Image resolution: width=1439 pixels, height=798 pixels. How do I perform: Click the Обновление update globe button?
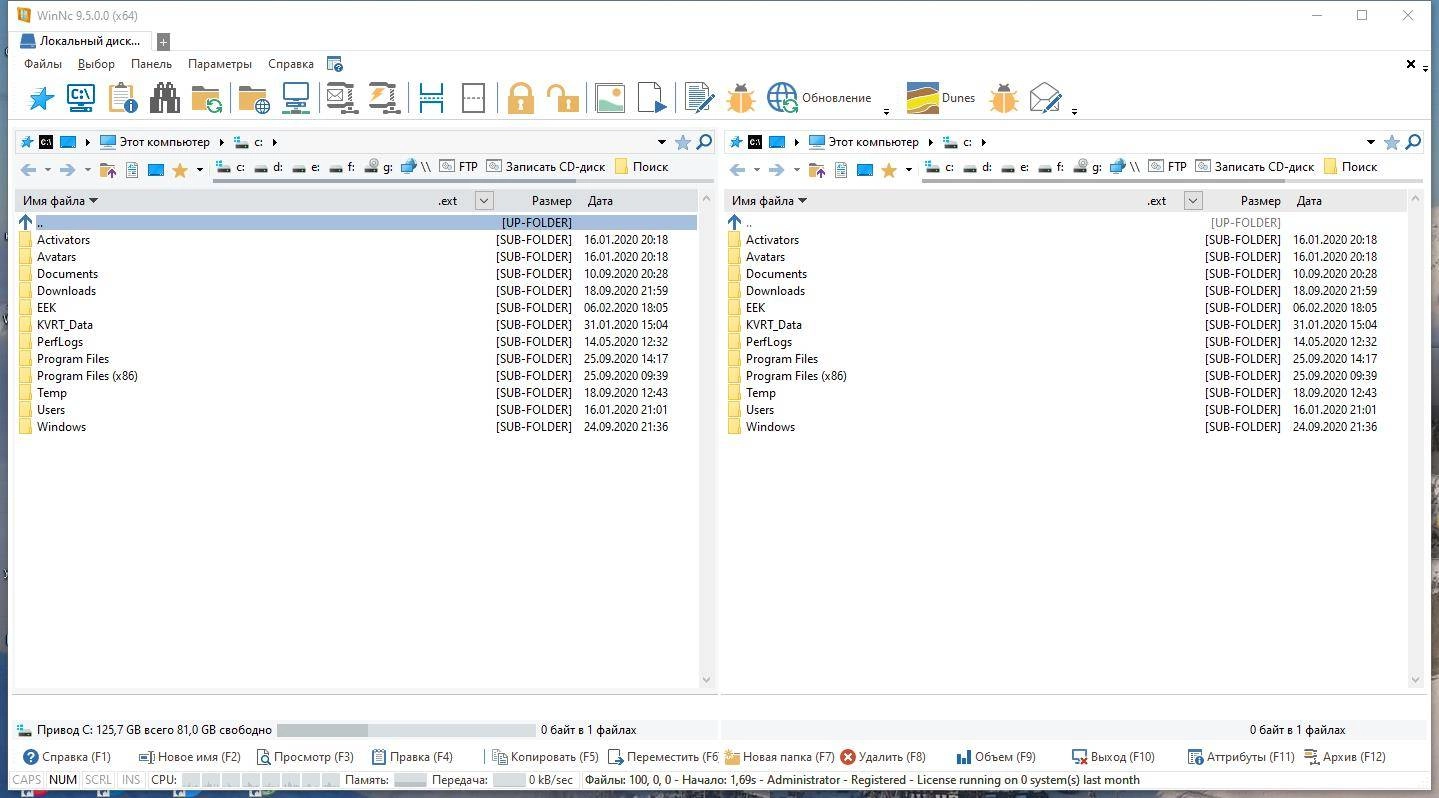[x=820, y=98]
